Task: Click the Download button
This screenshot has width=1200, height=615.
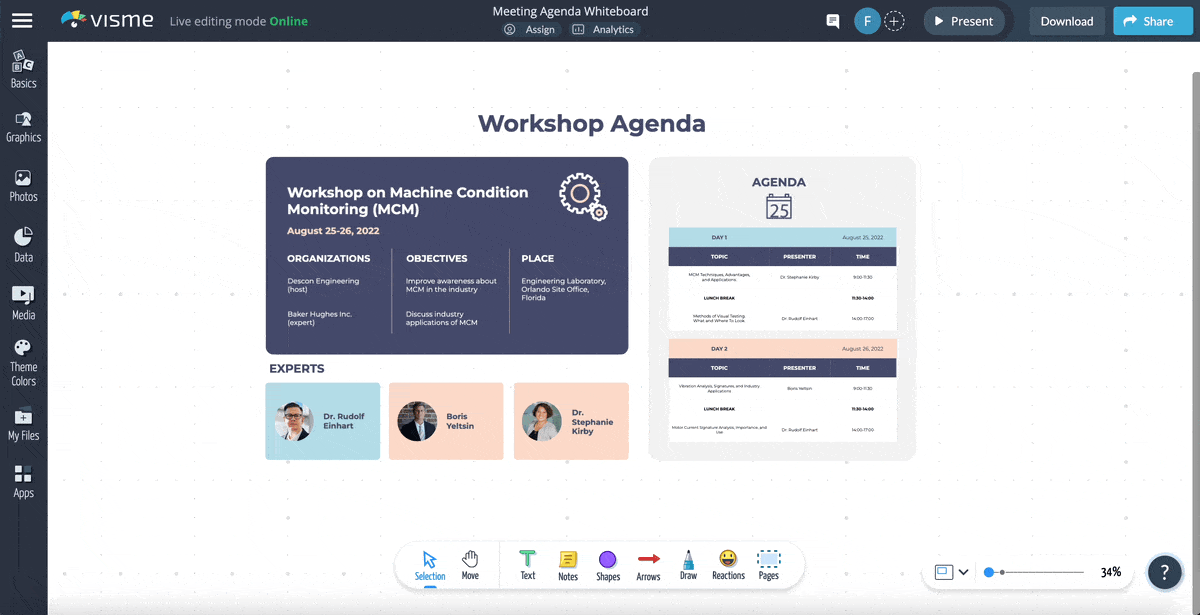Action: coord(1066,21)
